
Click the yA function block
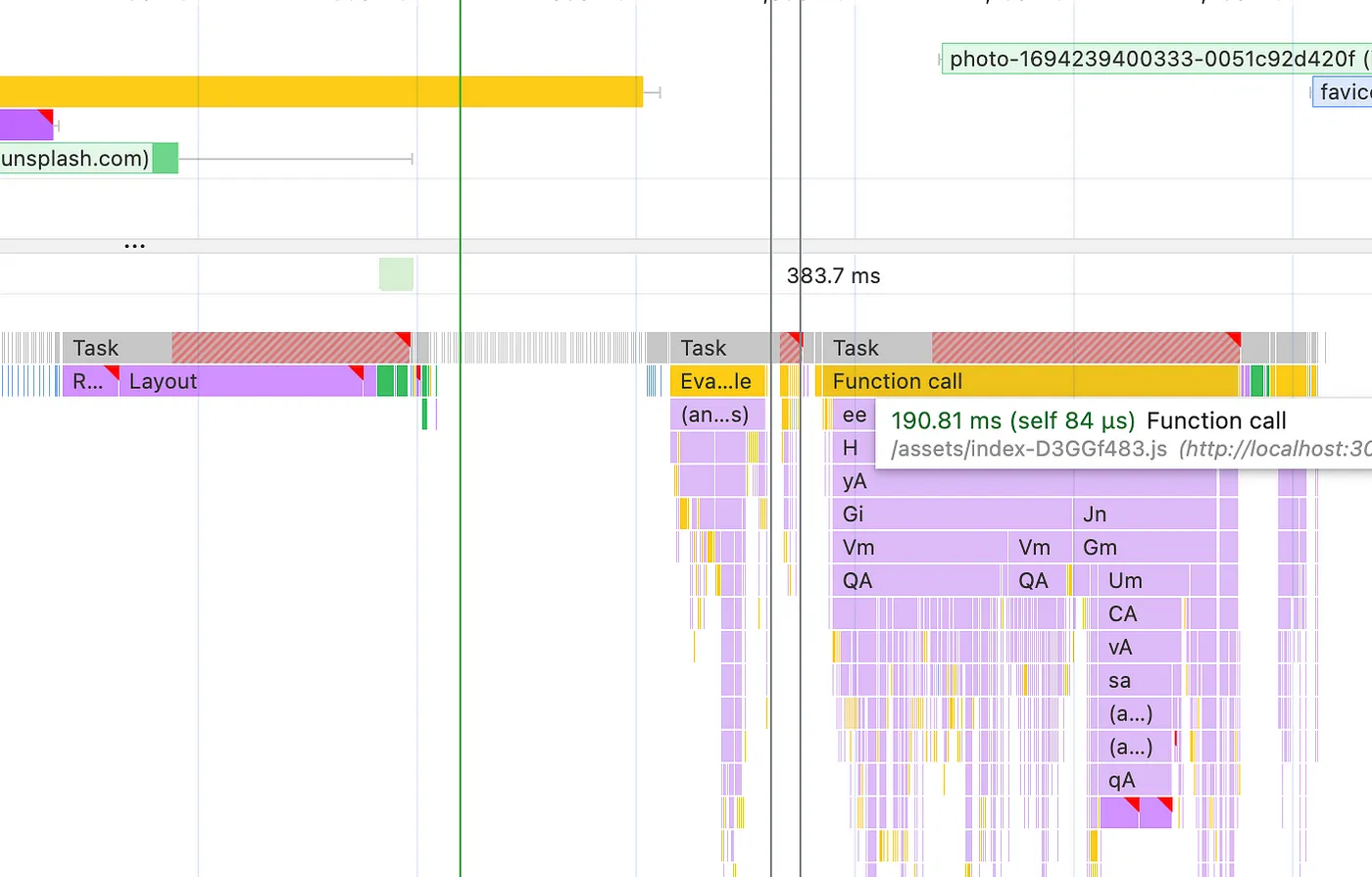pyautogui.click(x=1024, y=481)
